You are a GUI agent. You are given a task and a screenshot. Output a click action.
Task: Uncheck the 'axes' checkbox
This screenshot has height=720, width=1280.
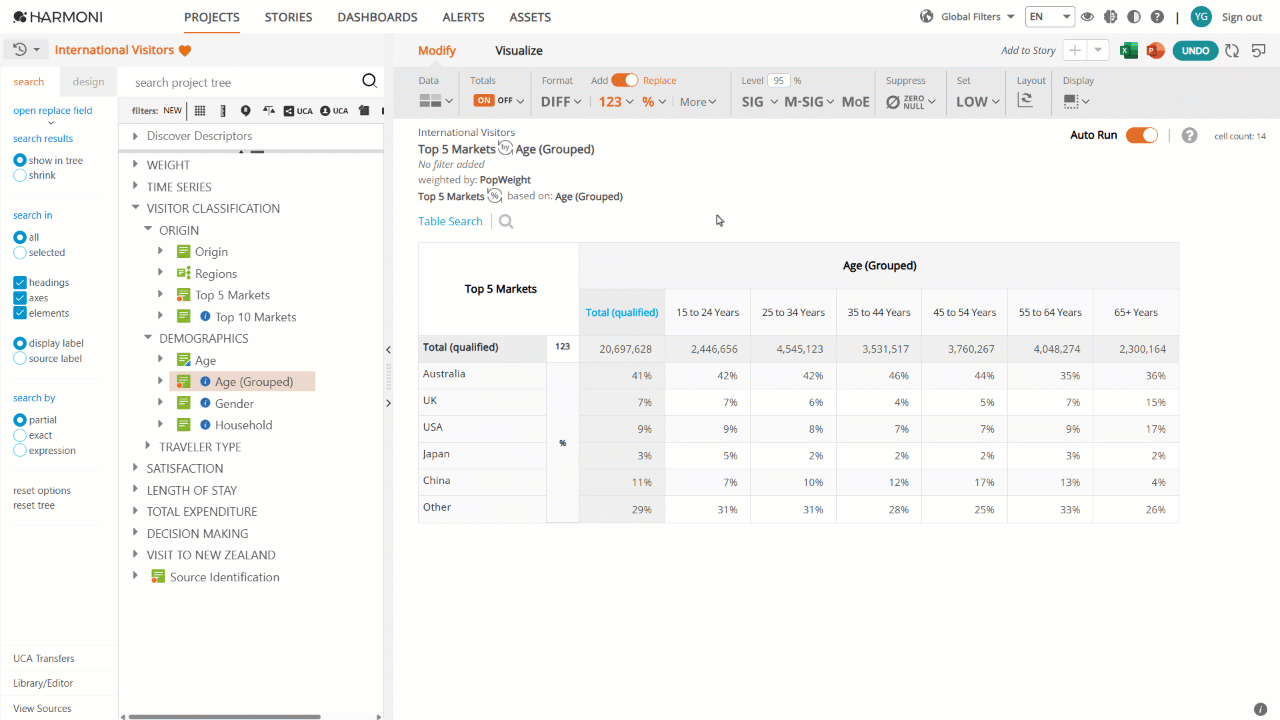click(x=20, y=297)
